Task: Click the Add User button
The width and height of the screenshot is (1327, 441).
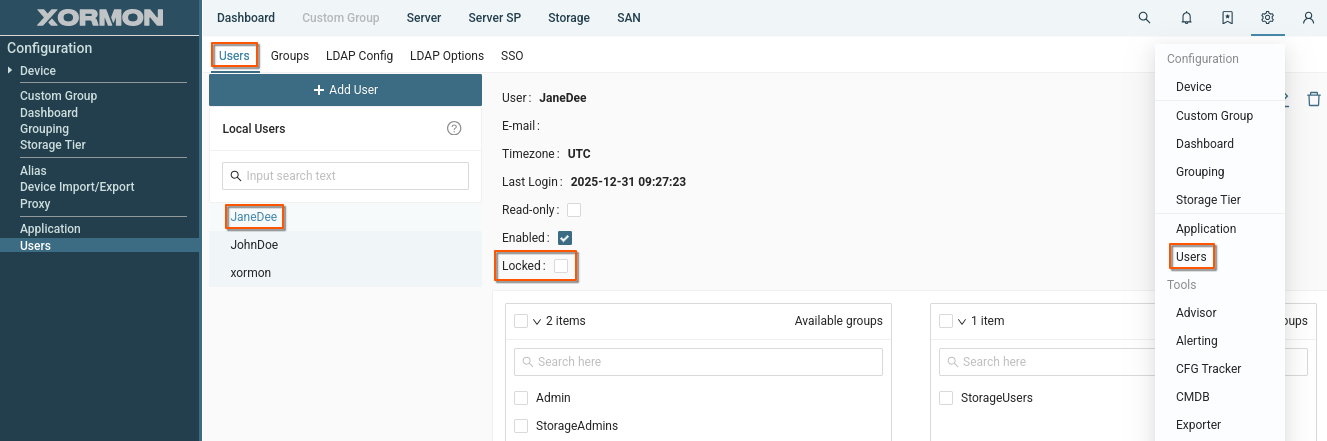Action: [345, 90]
